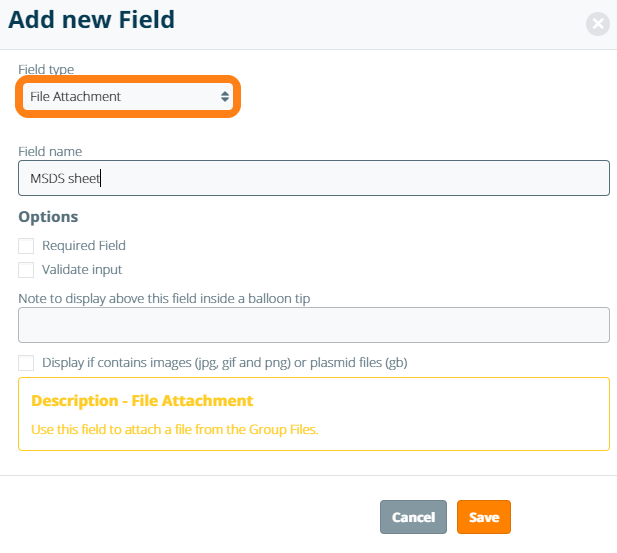Save the new field

tap(484, 517)
